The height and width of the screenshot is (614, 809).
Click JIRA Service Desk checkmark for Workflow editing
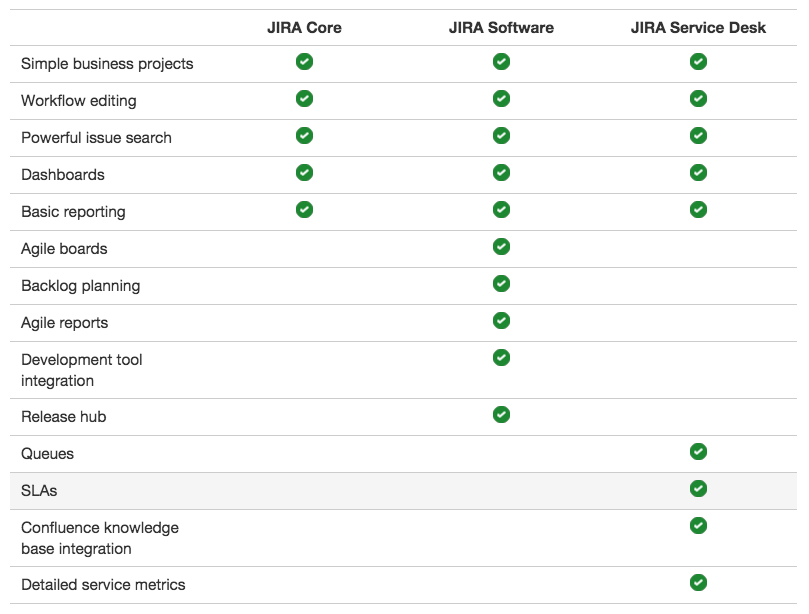[x=699, y=99]
